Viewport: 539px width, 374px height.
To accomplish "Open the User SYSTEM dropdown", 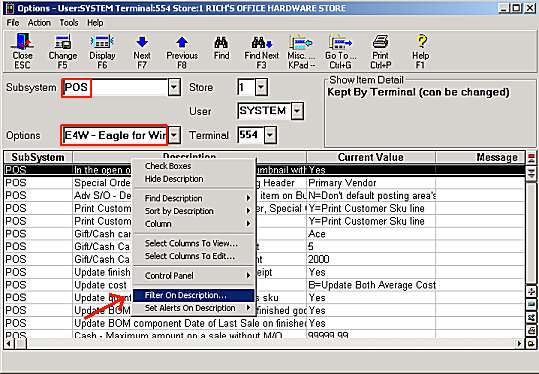I will click(x=297, y=111).
